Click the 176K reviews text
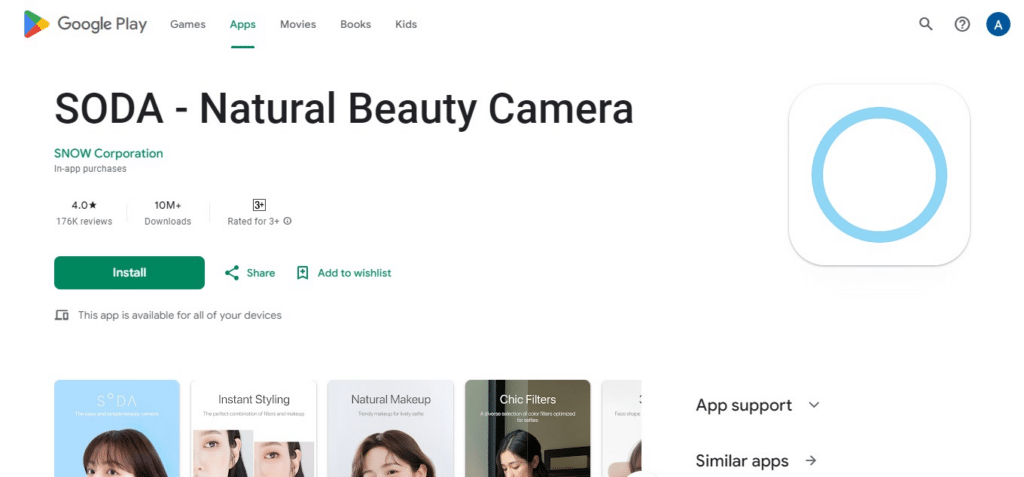This screenshot has width=1024, height=477. pyautogui.click(x=84, y=222)
